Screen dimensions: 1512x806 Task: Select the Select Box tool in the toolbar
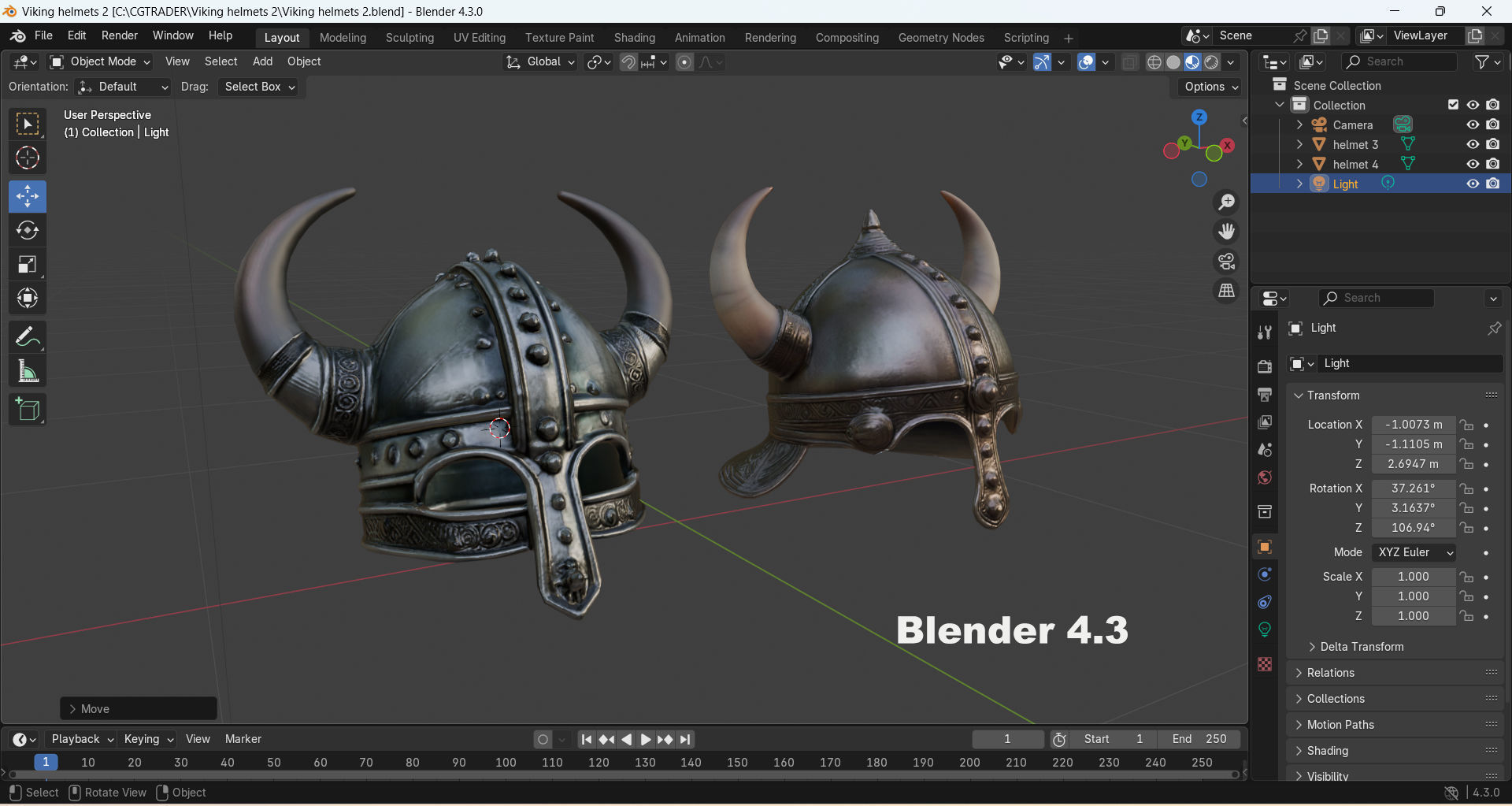click(x=28, y=124)
